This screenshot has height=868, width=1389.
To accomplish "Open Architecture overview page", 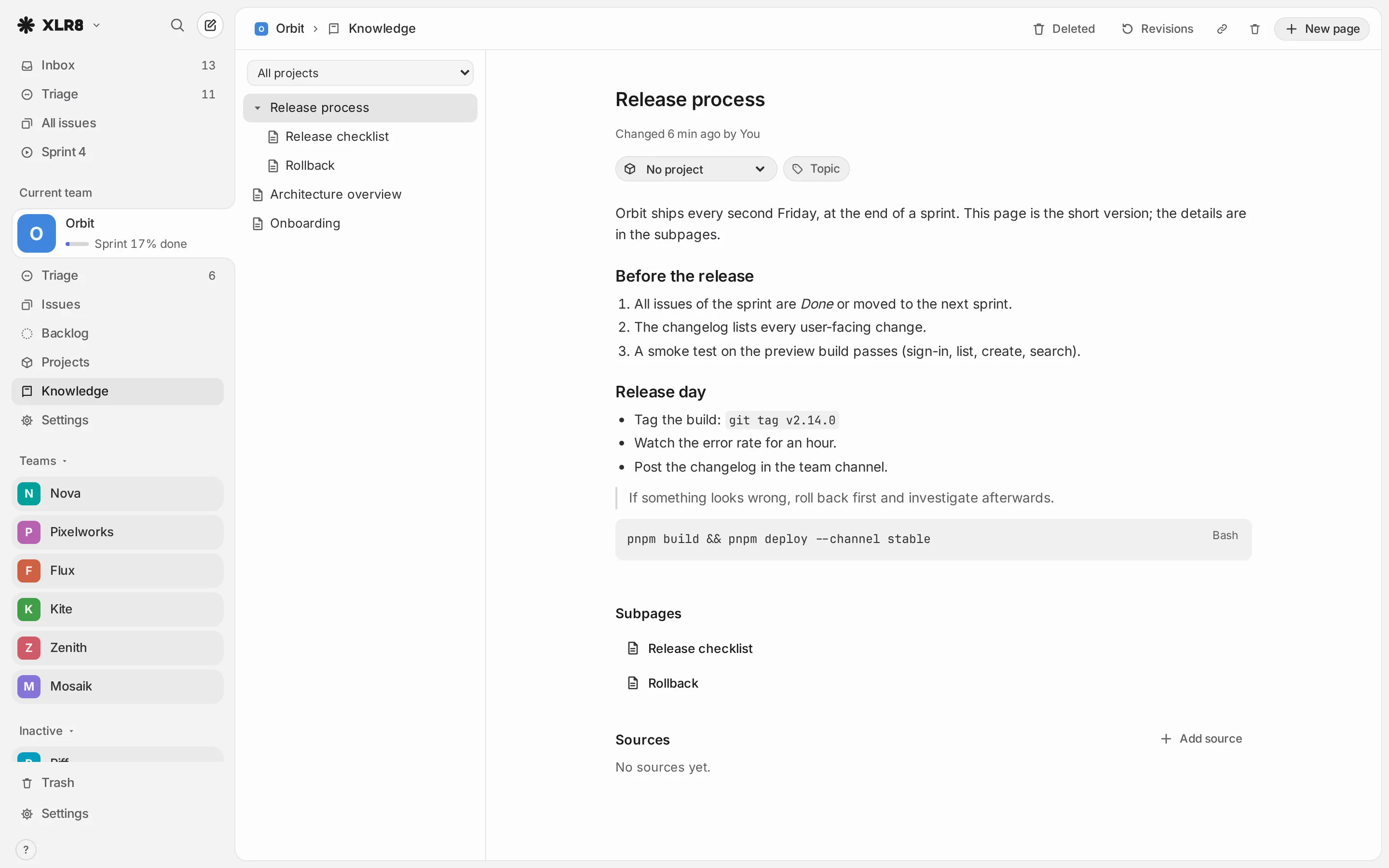I will click(x=360, y=195).
